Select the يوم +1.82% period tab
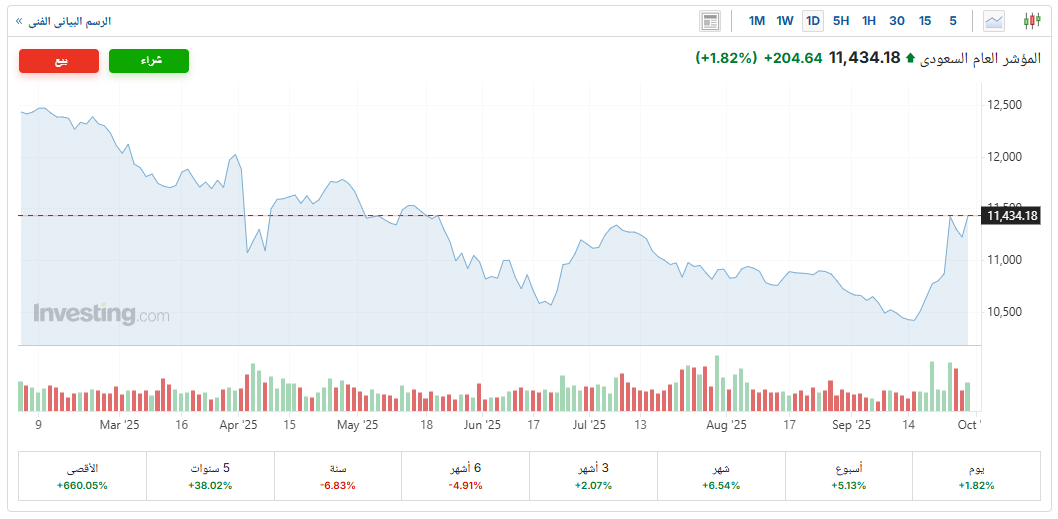The image size is (1058, 519). pos(976,476)
